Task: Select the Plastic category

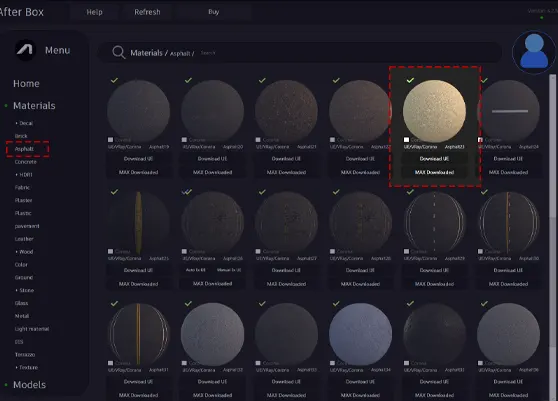Action: (x=23, y=213)
